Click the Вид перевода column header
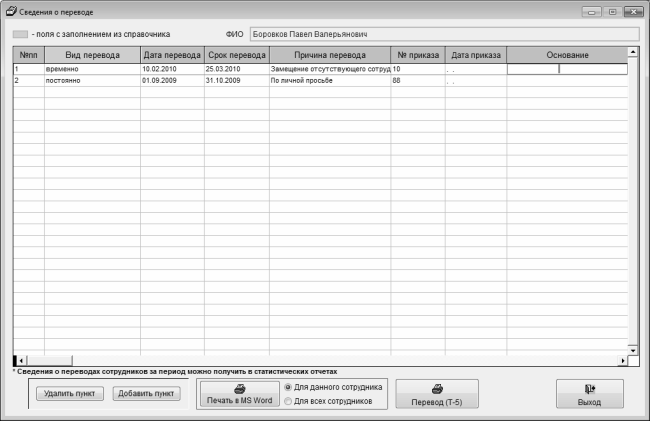Viewport: 650px width, 421px height. (x=92, y=55)
